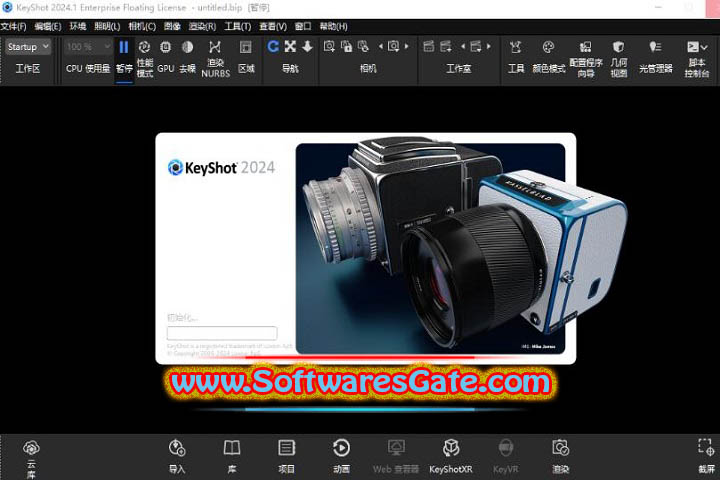Toggle 性能模式 performance mode
The height and width of the screenshot is (480, 720).
pyautogui.click(x=145, y=59)
